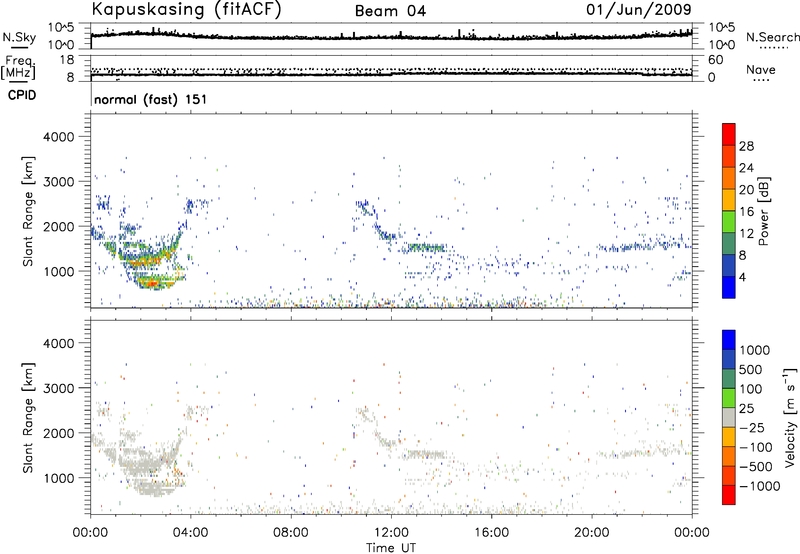
Task: Click the green echo band near 13:00 in the power panel
Action: pos(425,248)
